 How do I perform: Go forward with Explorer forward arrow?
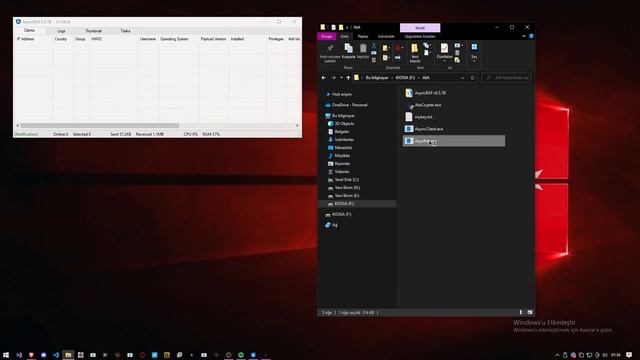[x=333, y=78]
